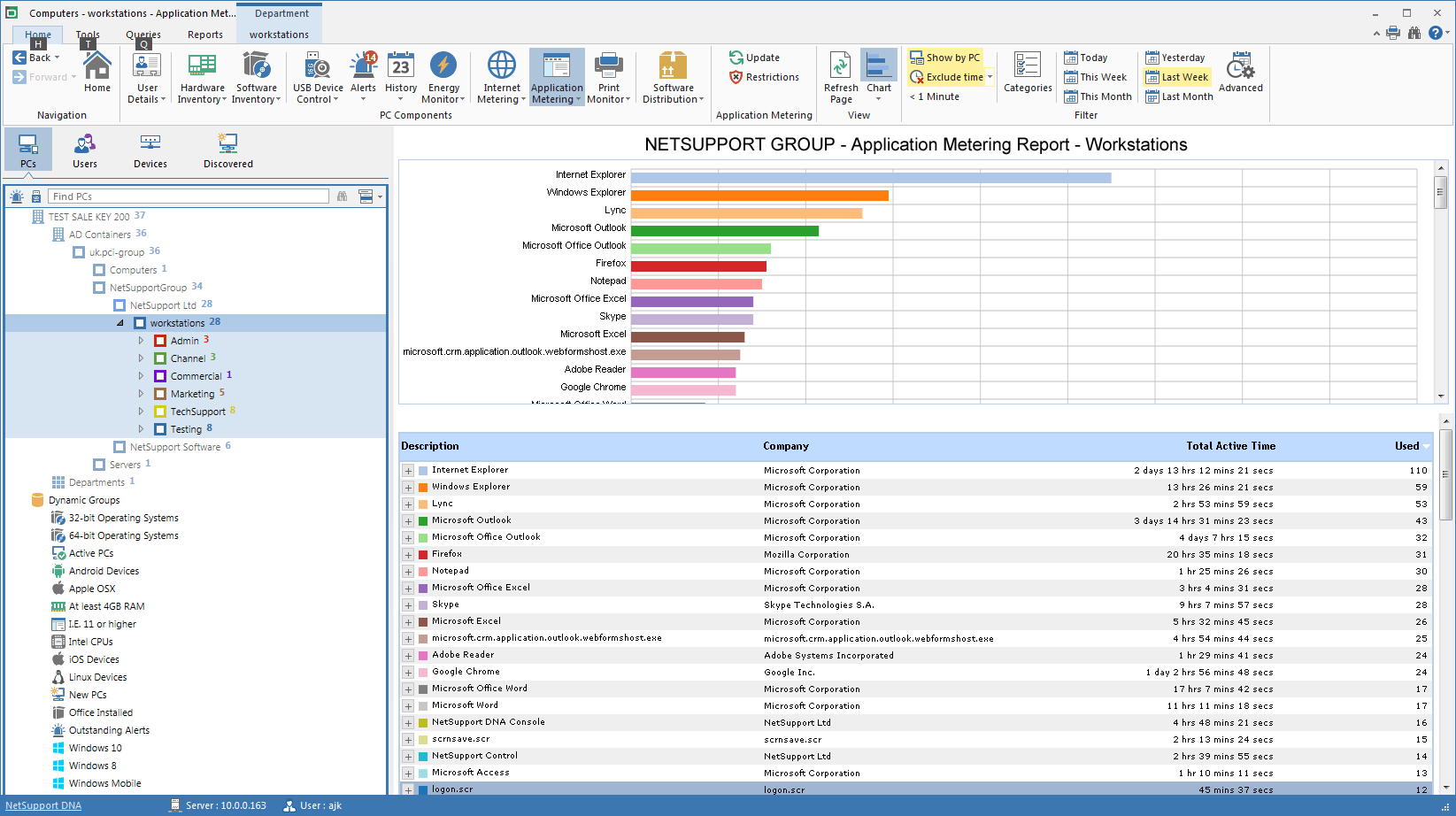Click the Firefox red color swatch
1456x816 pixels.
(422, 553)
